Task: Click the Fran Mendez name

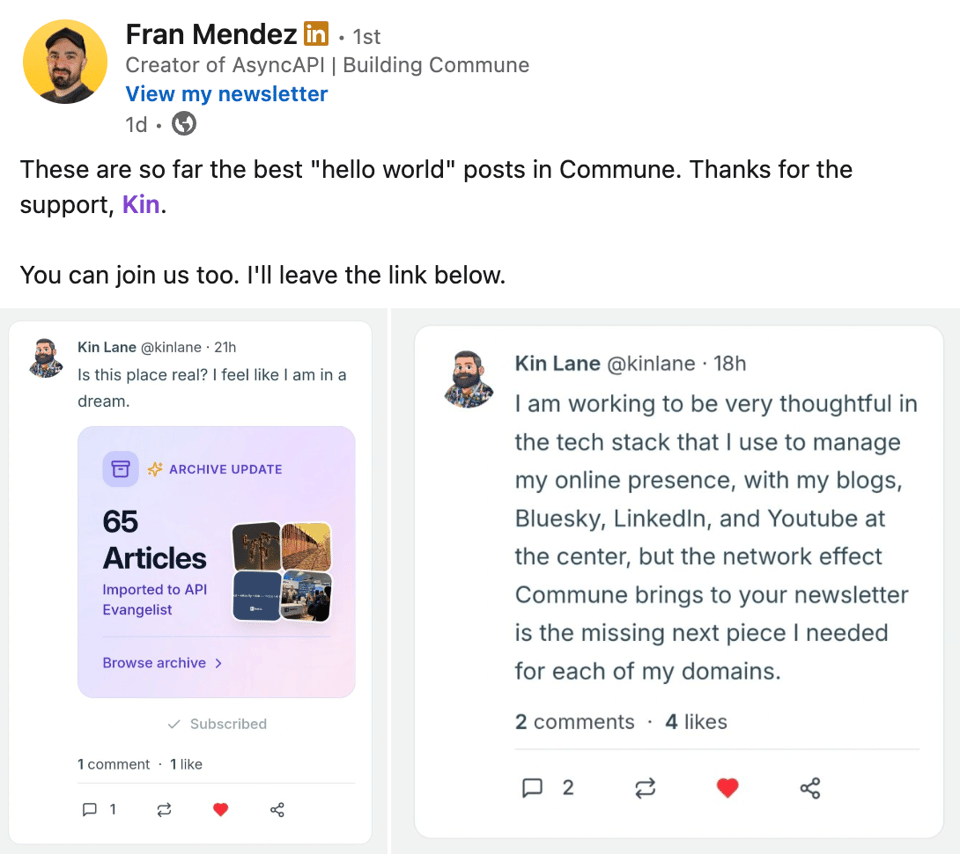Action: 211,35
